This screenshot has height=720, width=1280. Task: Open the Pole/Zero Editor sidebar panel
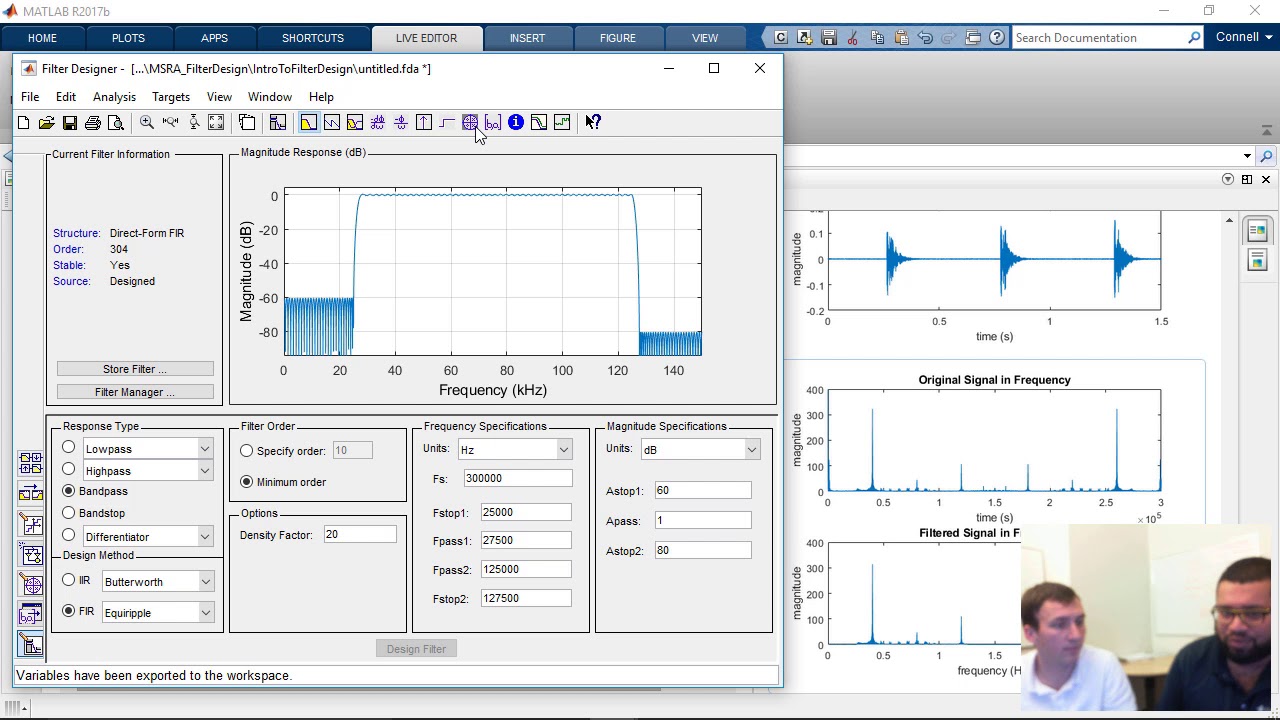[x=31, y=585]
